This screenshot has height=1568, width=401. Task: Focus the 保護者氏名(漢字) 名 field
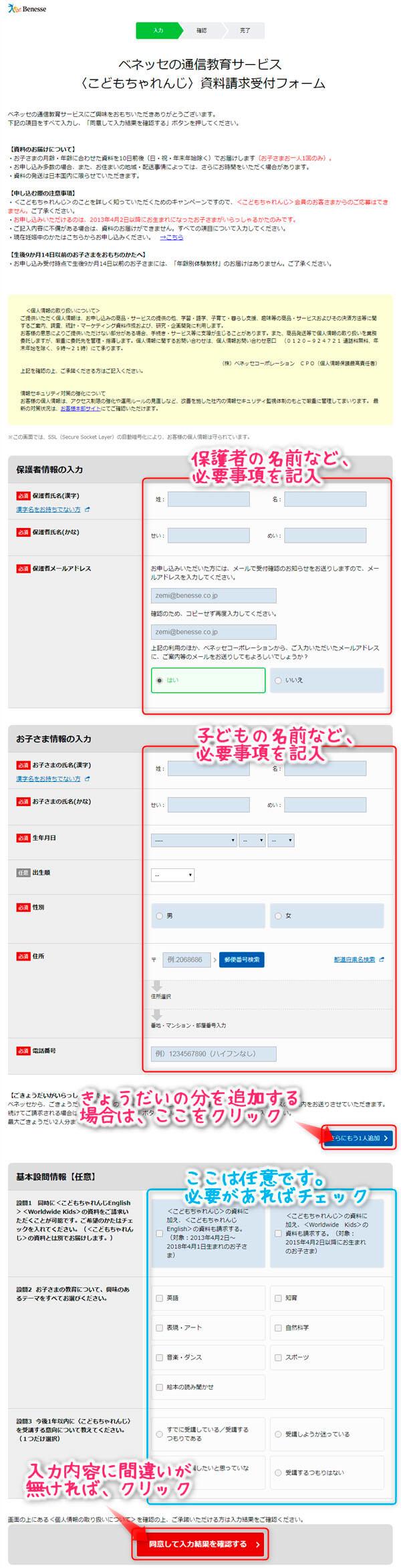coord(325,499)
